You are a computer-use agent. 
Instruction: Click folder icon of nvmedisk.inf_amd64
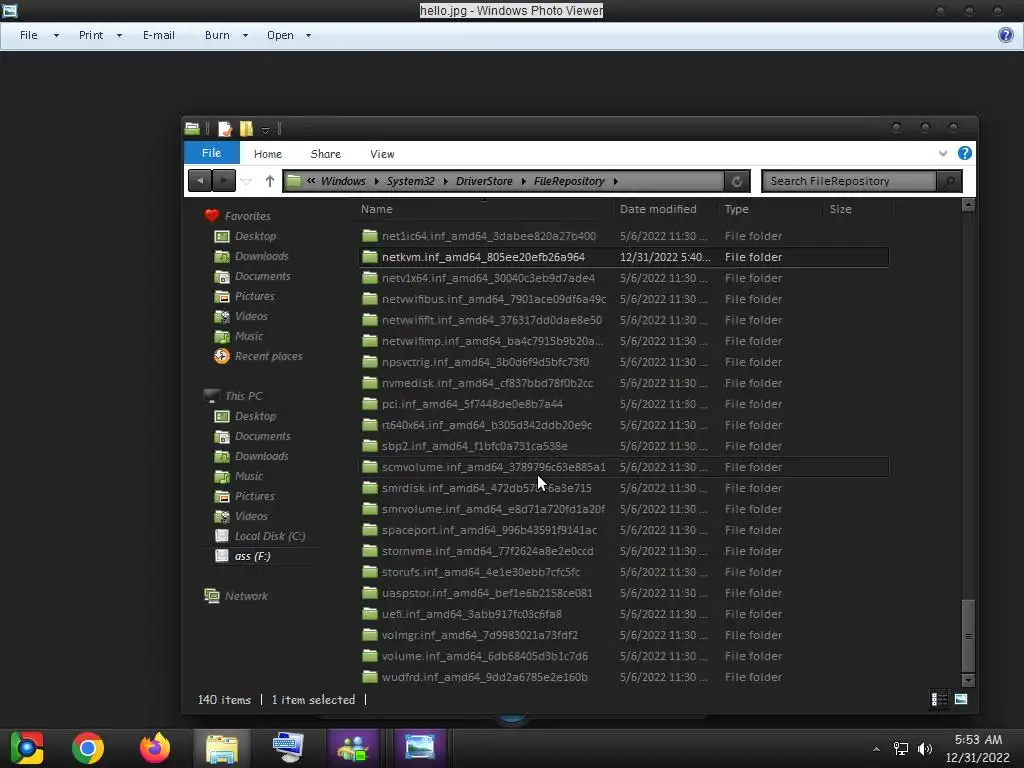pyautogui.click(x=370, y=382)
